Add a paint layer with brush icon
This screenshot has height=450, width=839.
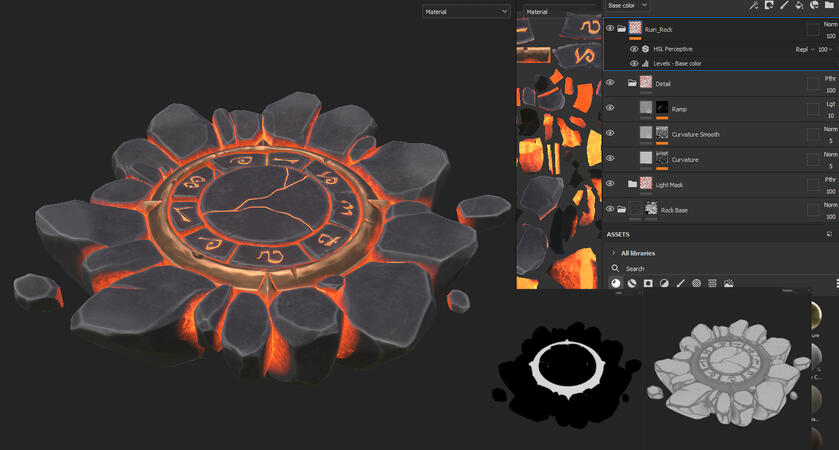(x=784, y=5)
